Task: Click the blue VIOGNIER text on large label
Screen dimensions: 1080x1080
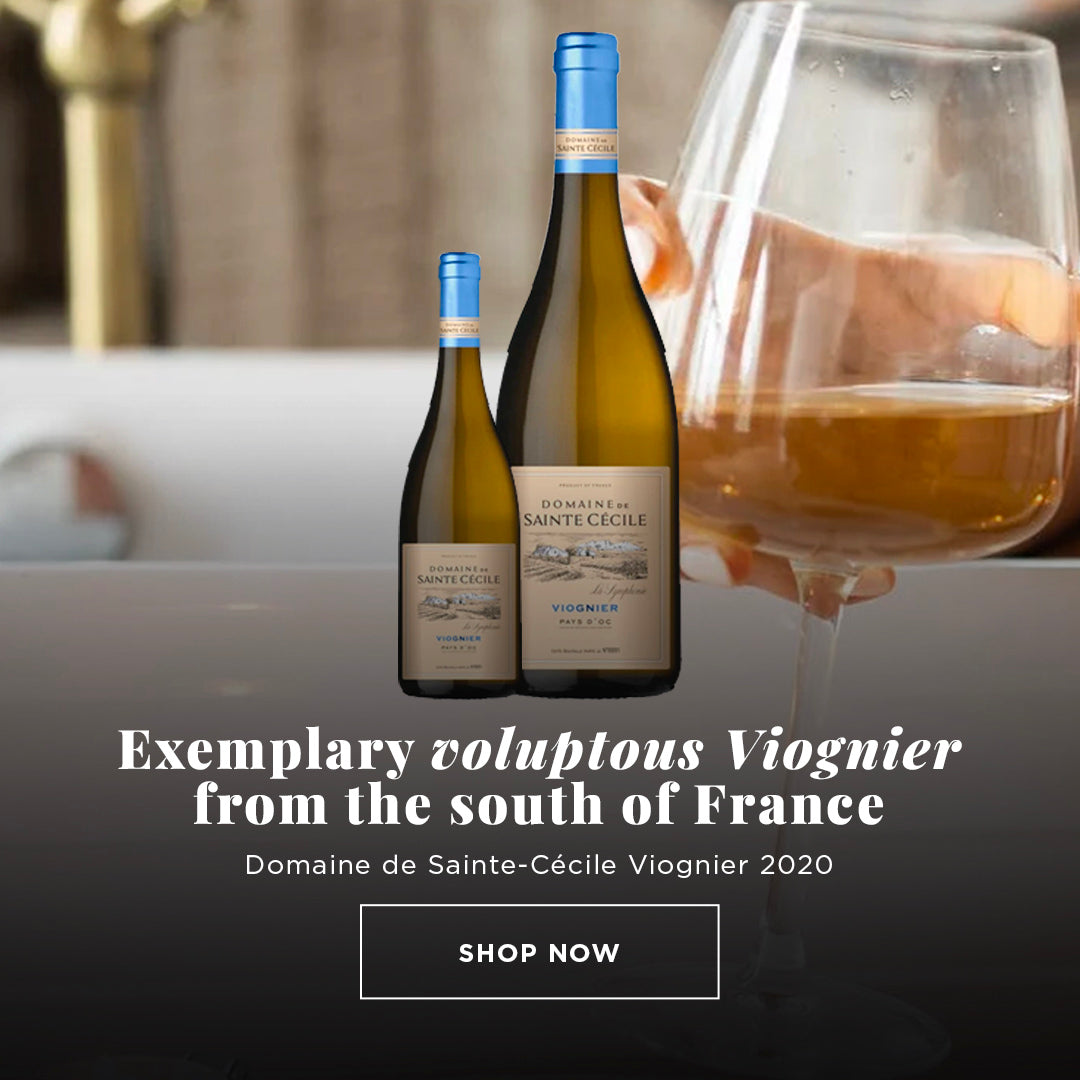Action: click(585, 608)
